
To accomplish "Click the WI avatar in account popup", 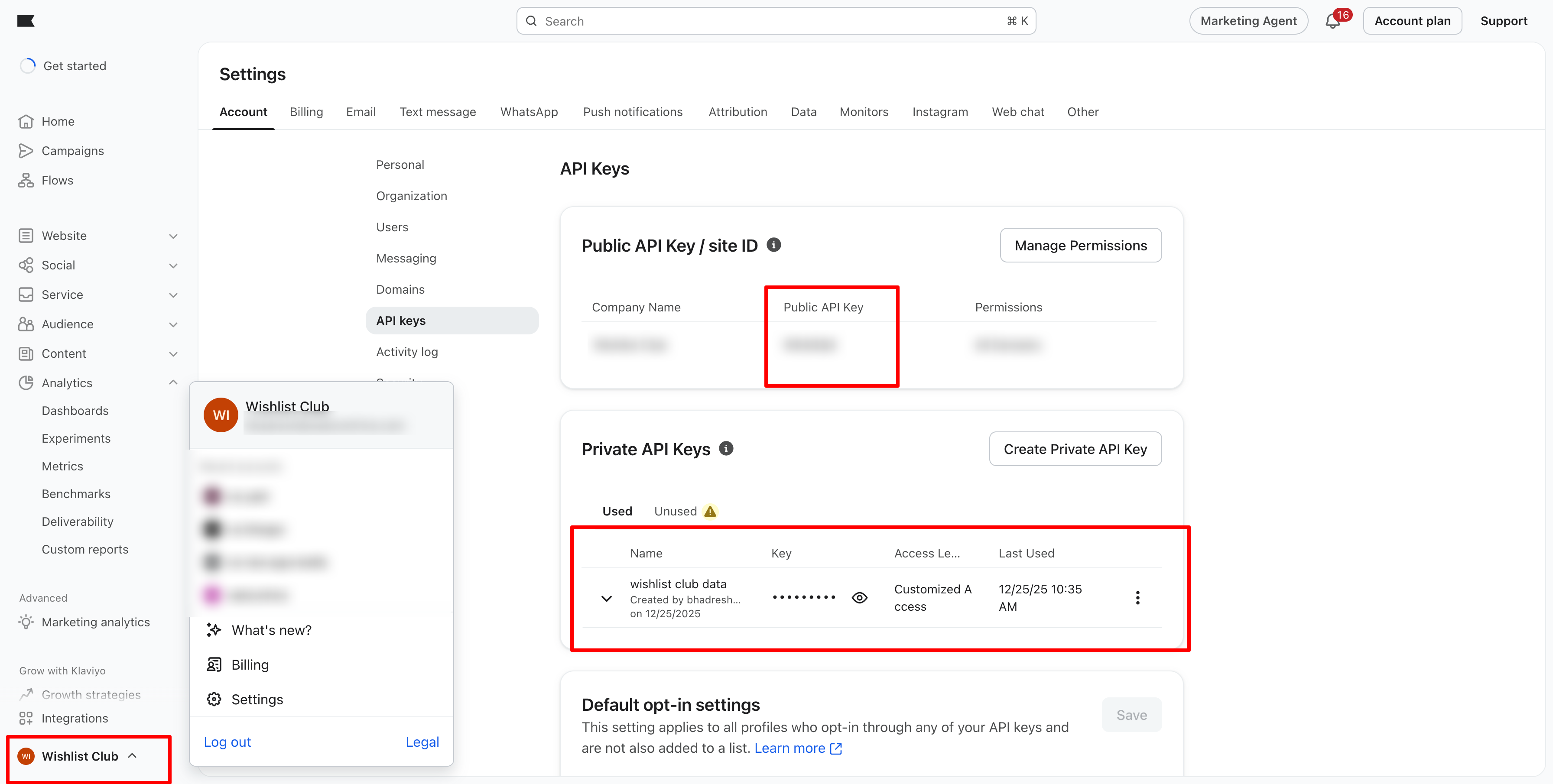I will point(221,415).
